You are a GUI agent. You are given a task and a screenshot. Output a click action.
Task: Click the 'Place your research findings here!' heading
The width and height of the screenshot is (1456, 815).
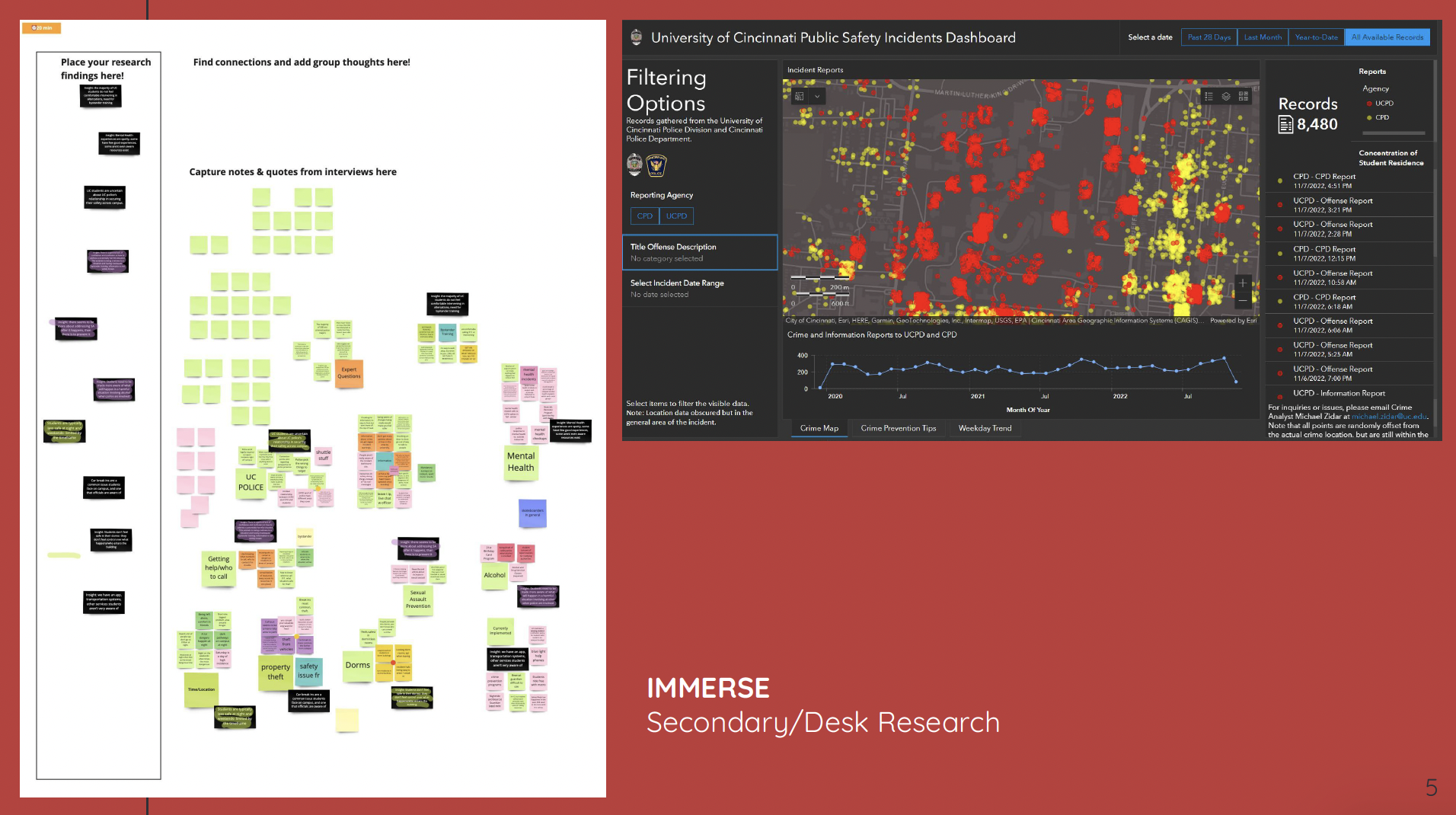click(106, 69)
